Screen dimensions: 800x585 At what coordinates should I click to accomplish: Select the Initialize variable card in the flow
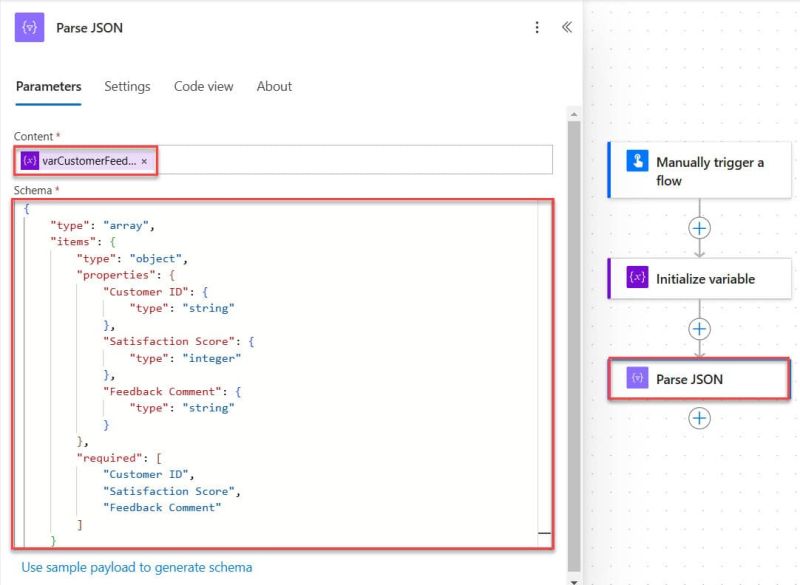(x=703, y=279)
